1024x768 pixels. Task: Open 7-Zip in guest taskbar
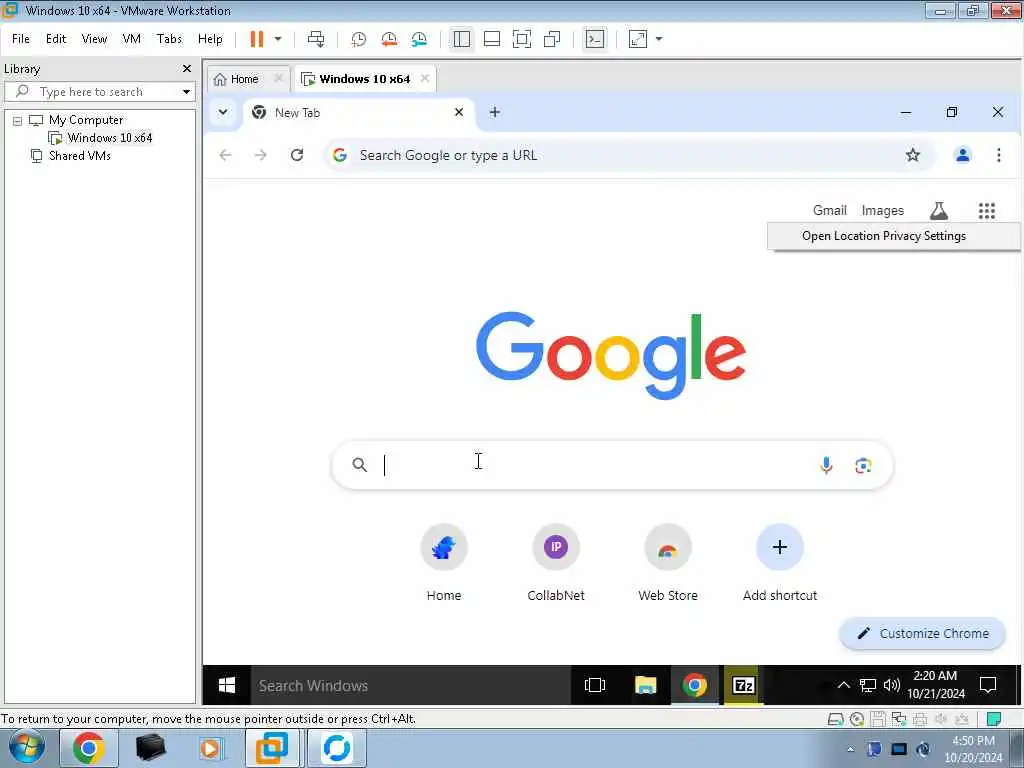pos(744,685)
